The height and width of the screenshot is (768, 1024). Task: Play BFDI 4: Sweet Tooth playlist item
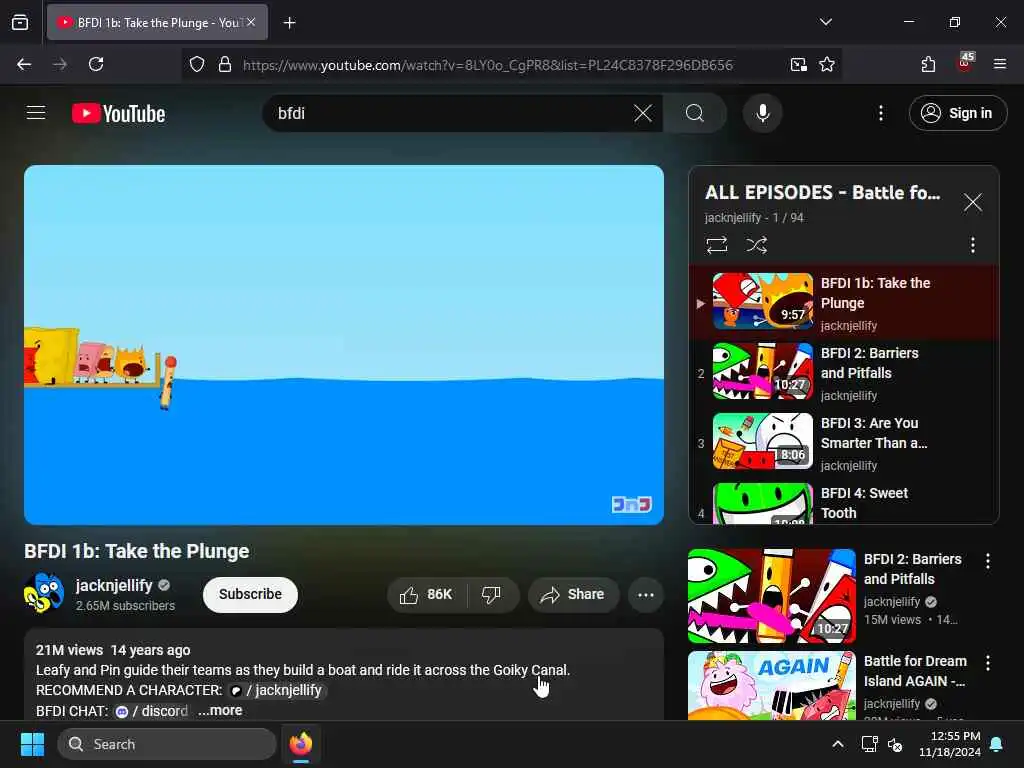pyautogui.click(x=844, y=502)
